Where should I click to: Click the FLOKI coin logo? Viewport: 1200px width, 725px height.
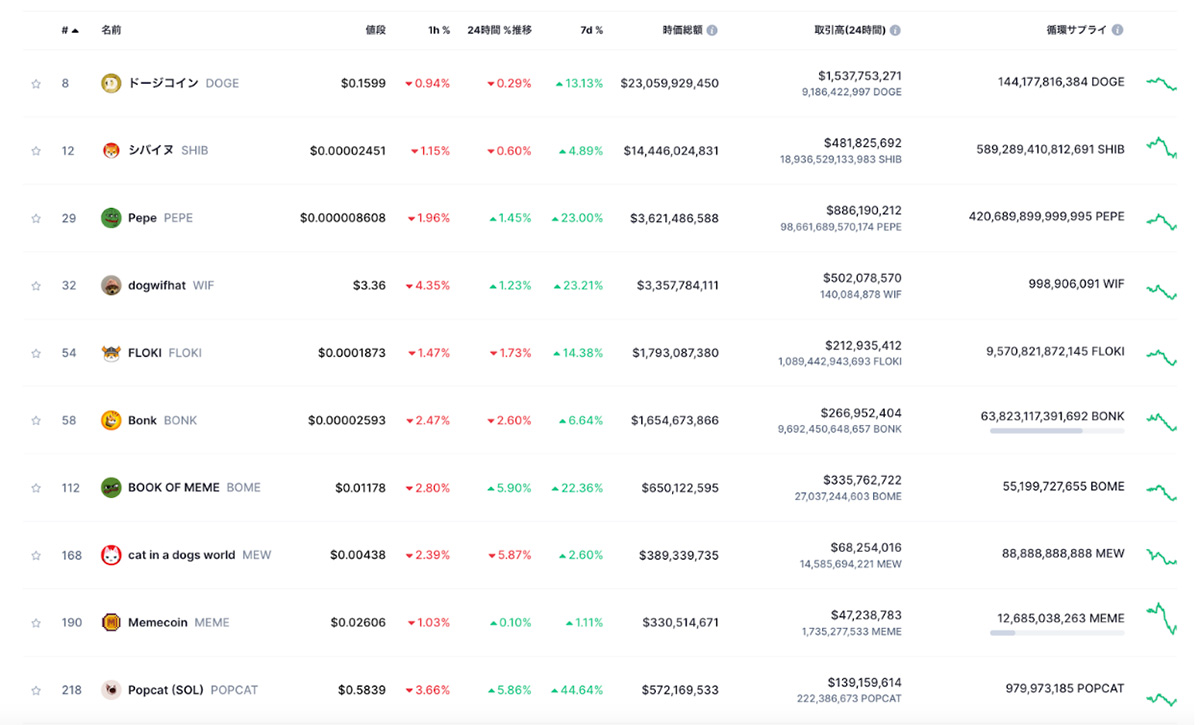click(x=111, y=353)
